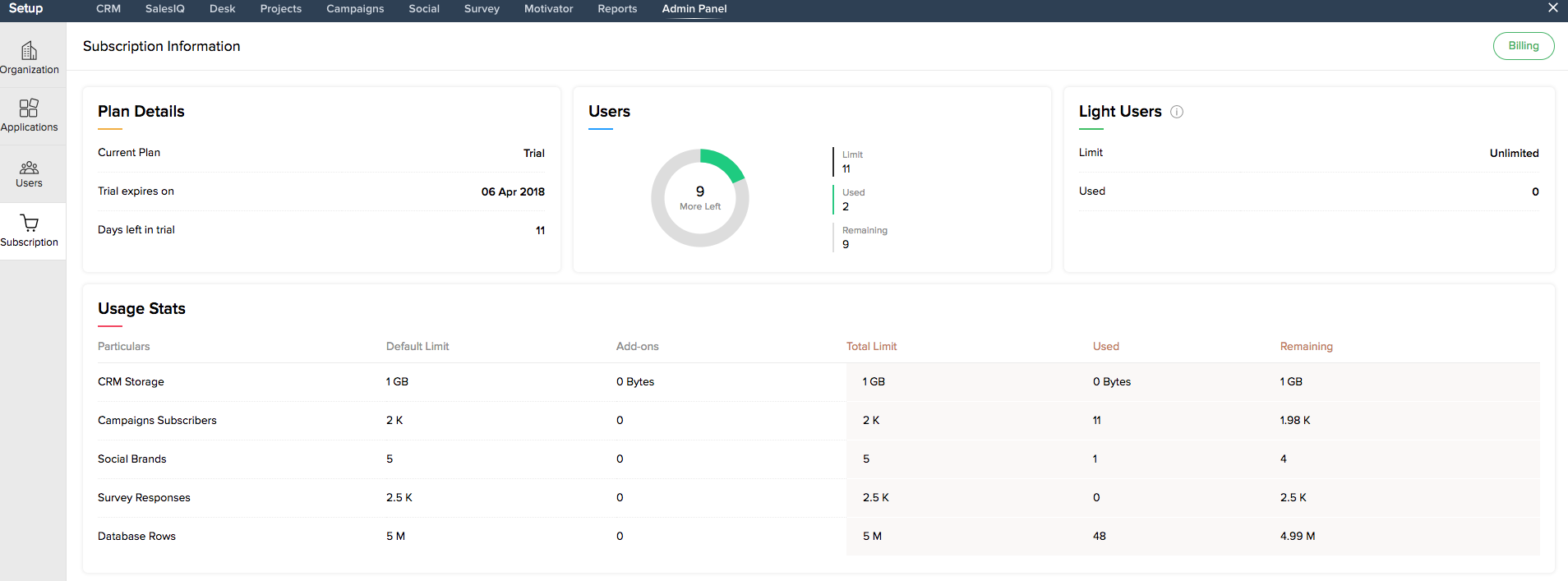The width and height of the screenshot is (1568, 581).
Task: Click '2 K' total limit for Campaigns Subscribers
Action: [871, 421]
